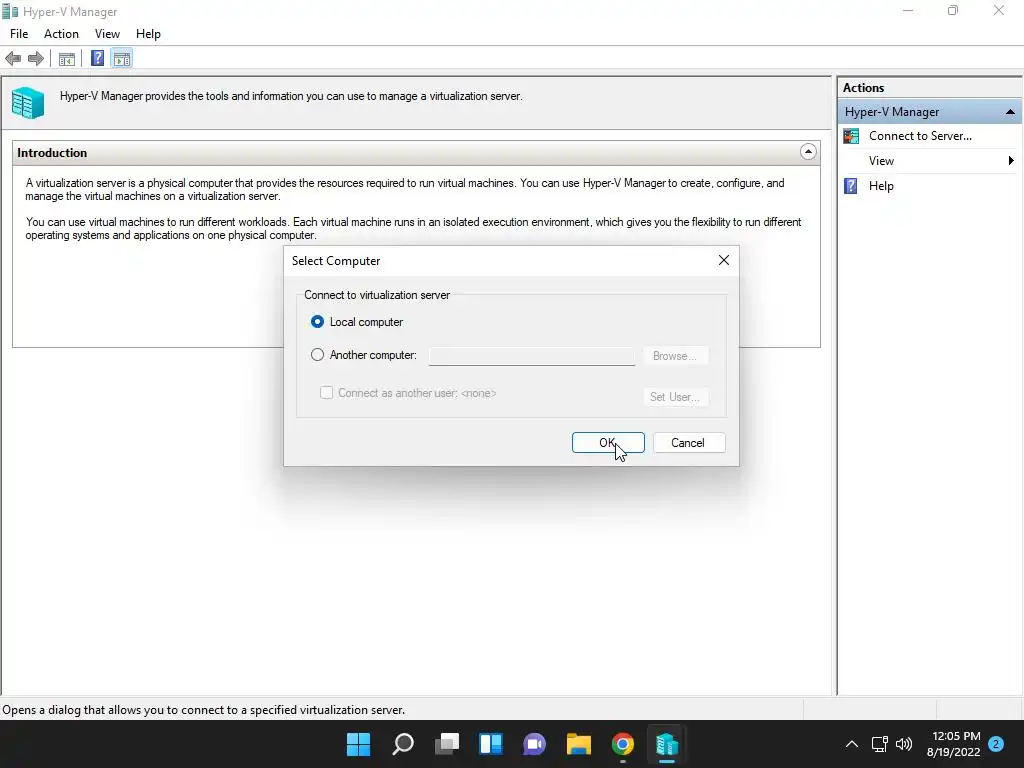Click the Browse... button
Screen dimensions: 1024x768
tap(675, 356)
